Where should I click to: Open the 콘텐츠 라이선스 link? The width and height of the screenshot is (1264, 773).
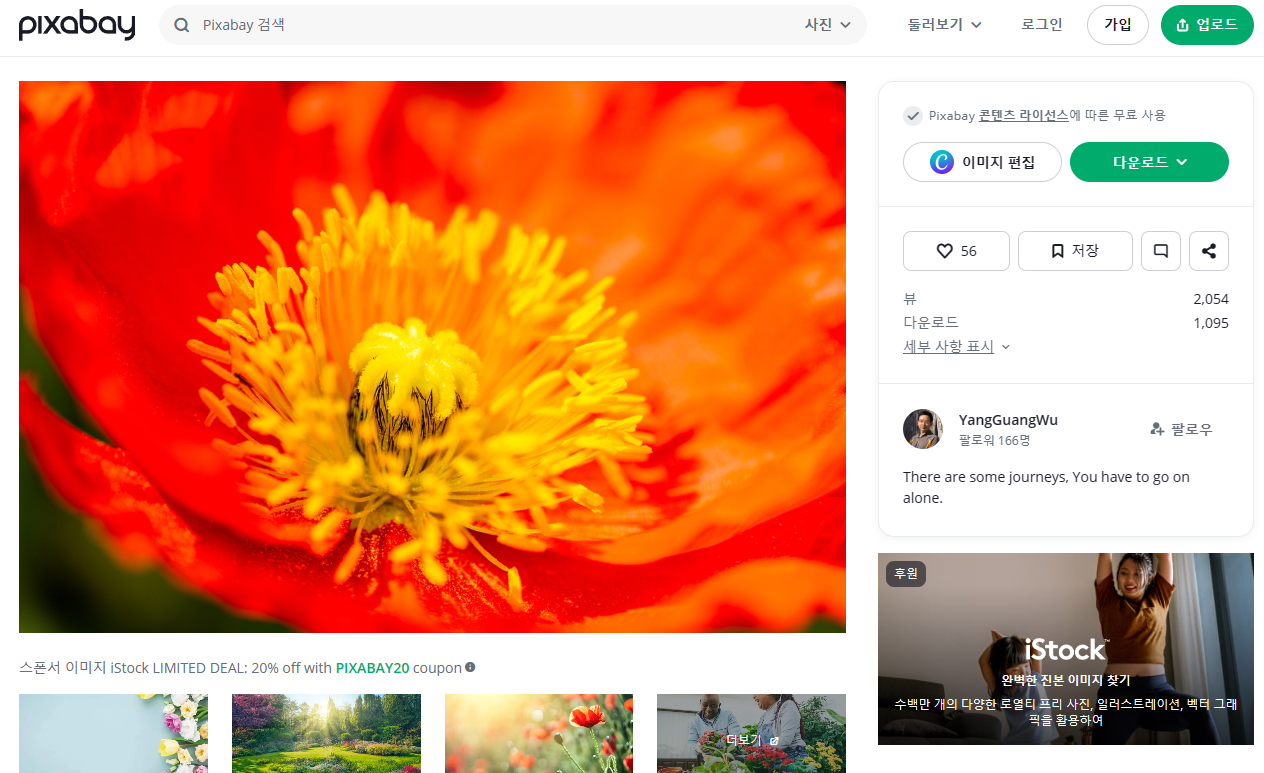(1023, 116)
